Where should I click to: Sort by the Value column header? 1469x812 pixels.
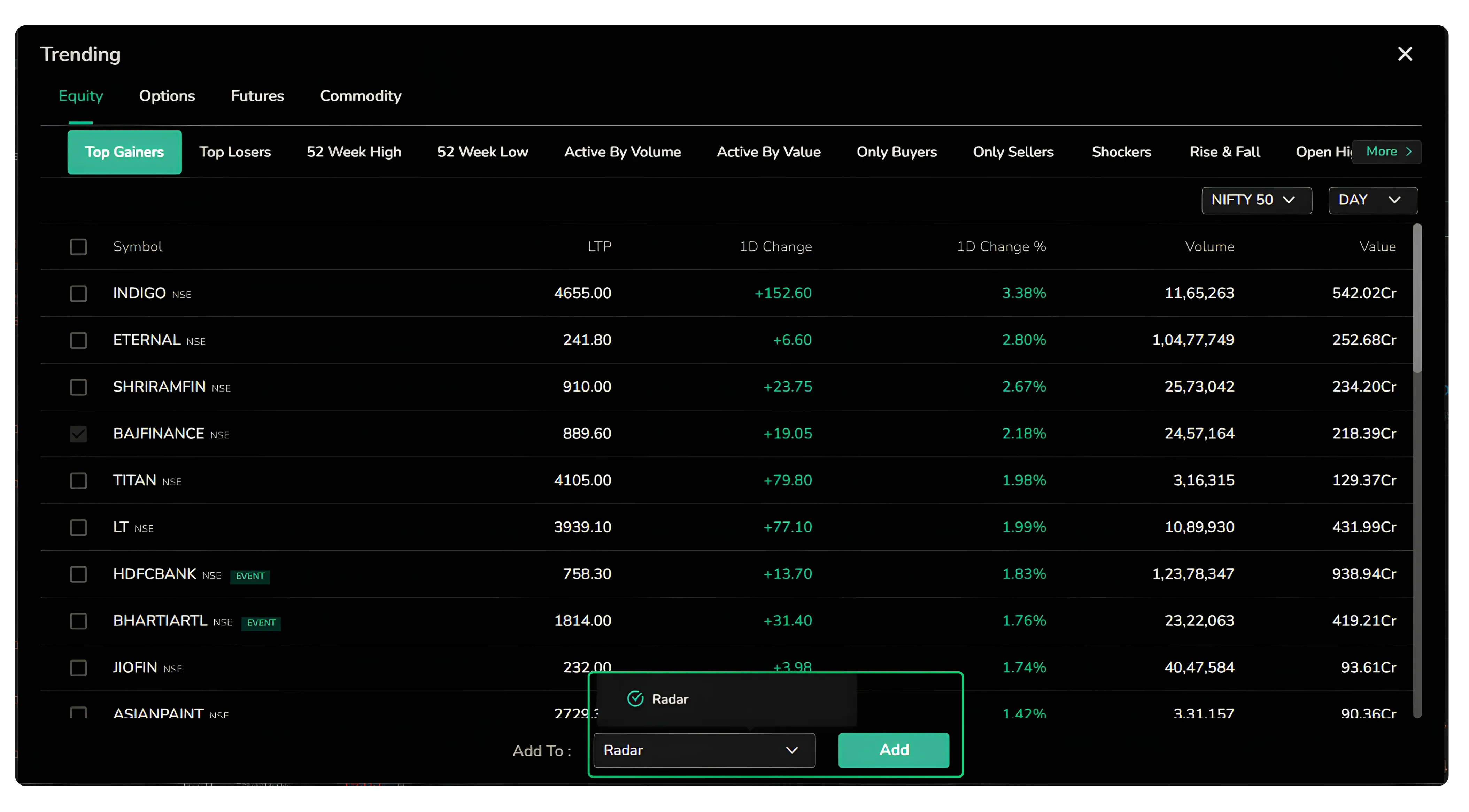point(1377,247)
